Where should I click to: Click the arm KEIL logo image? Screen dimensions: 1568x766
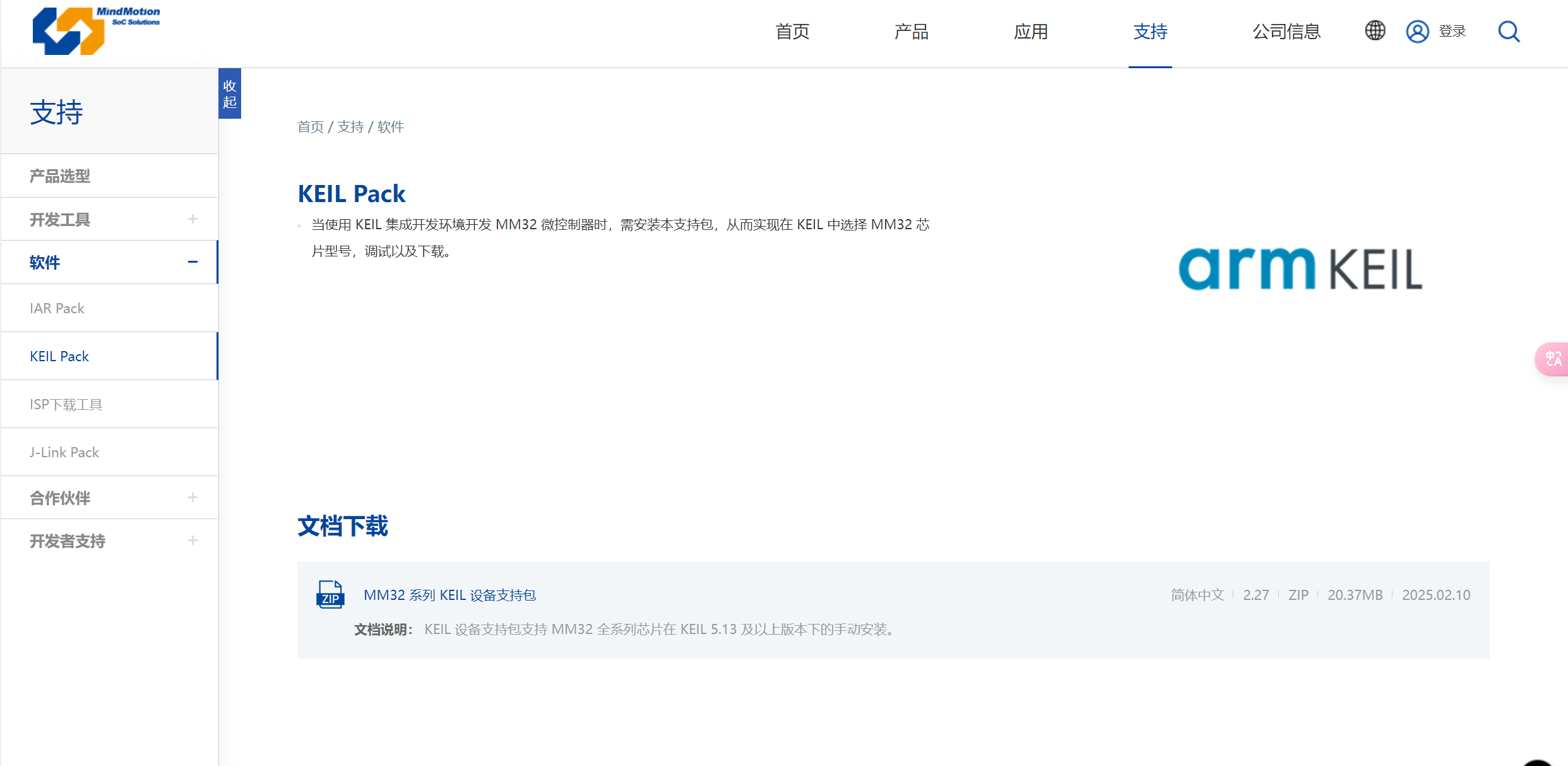click(1300, 270)
